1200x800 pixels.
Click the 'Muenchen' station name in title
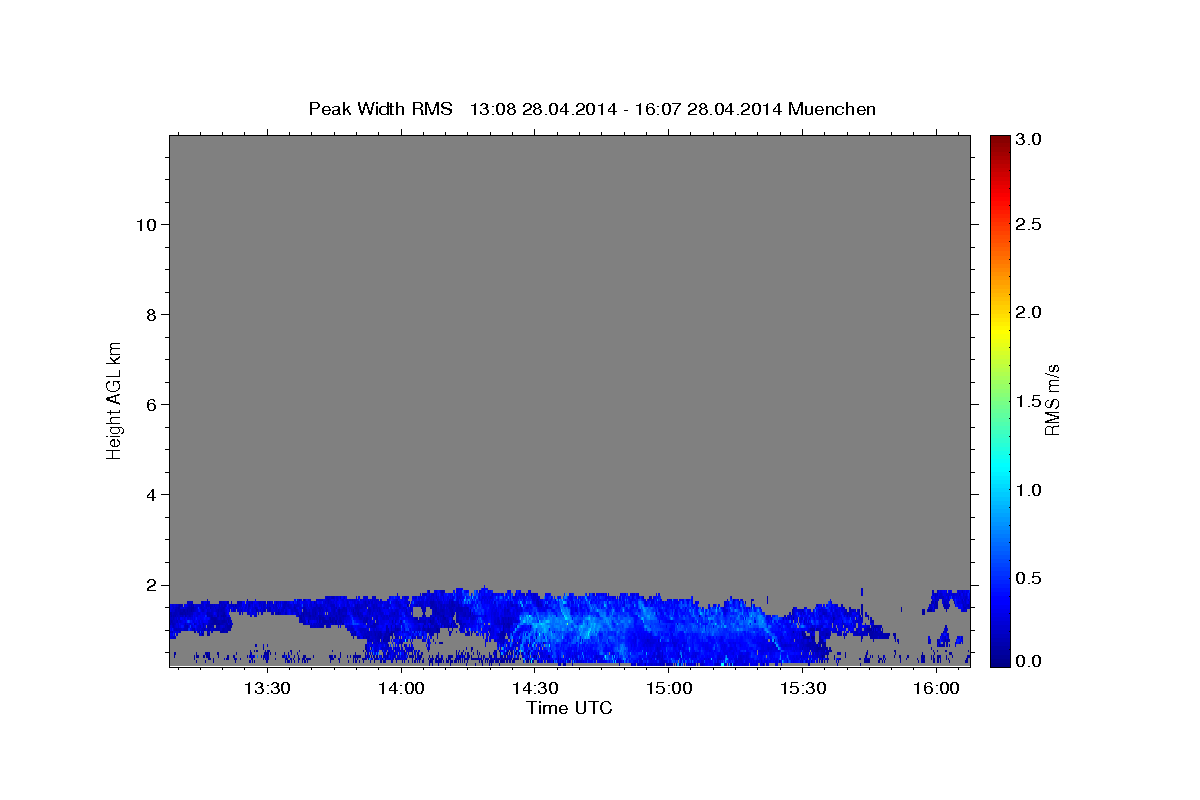coord(832,109)
